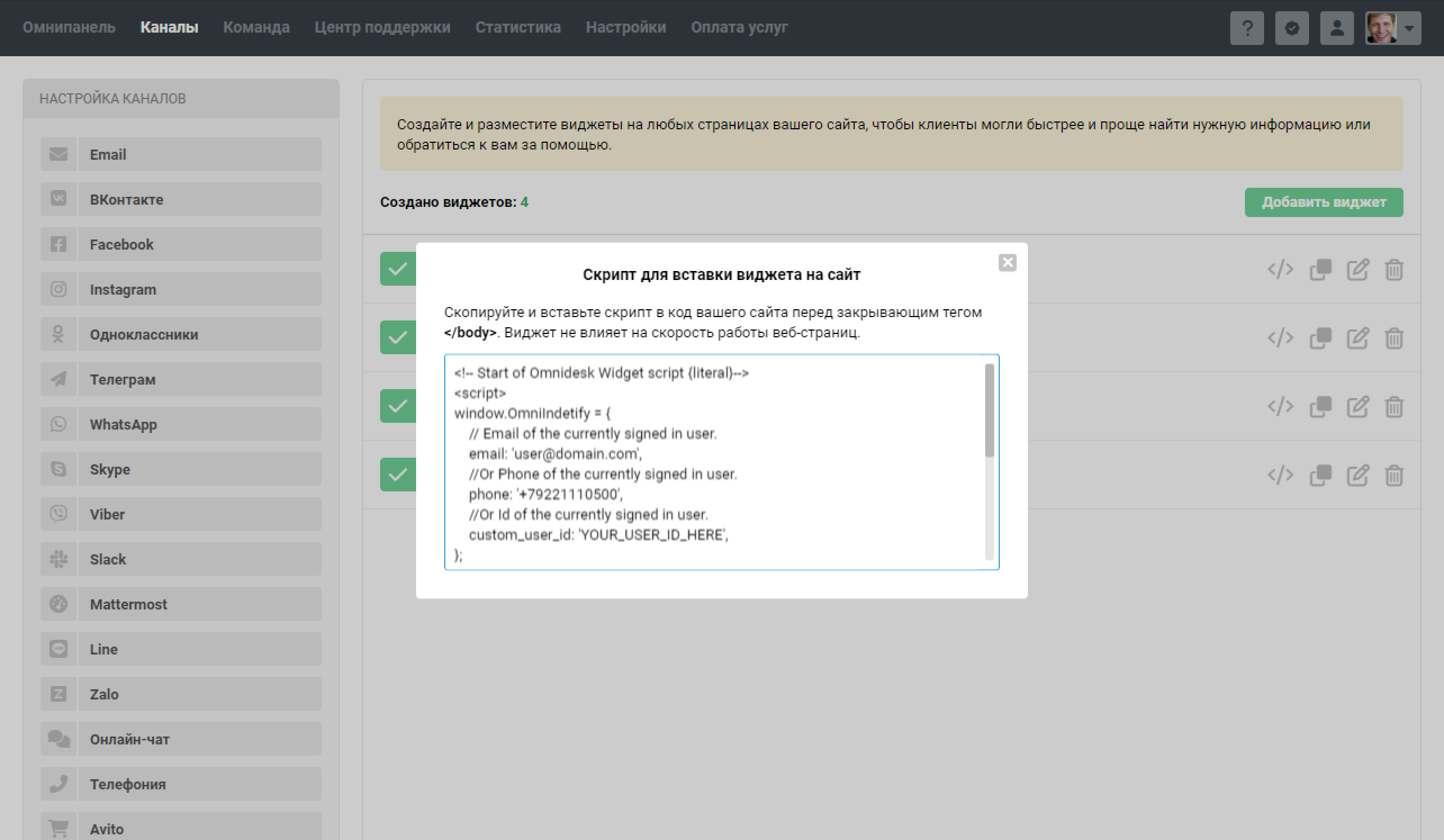Open the Facebook channel settings
This screenshot has height=840, width=1444.
pyautogui.click(x=180, y=244)
